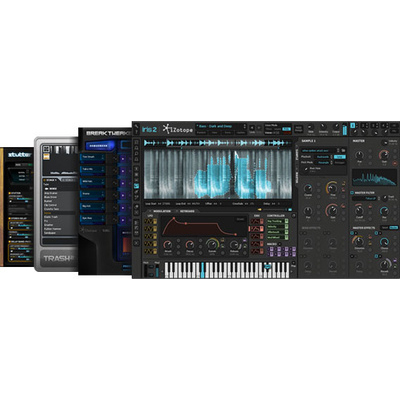Click the envelope Release knob
Viewport: 400px width, 400px height.
pyautogui.click(x=234, y=245)
